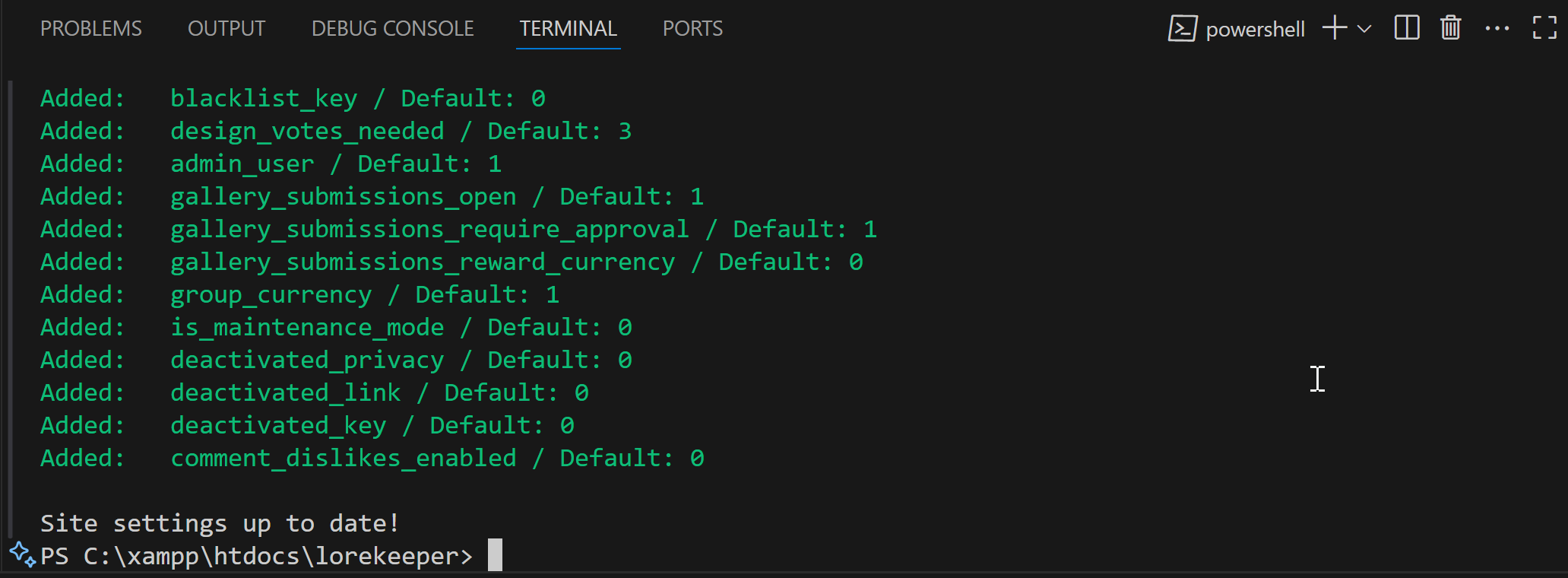Click the sparkle icon beside the prompt

(x=22, y=554)
